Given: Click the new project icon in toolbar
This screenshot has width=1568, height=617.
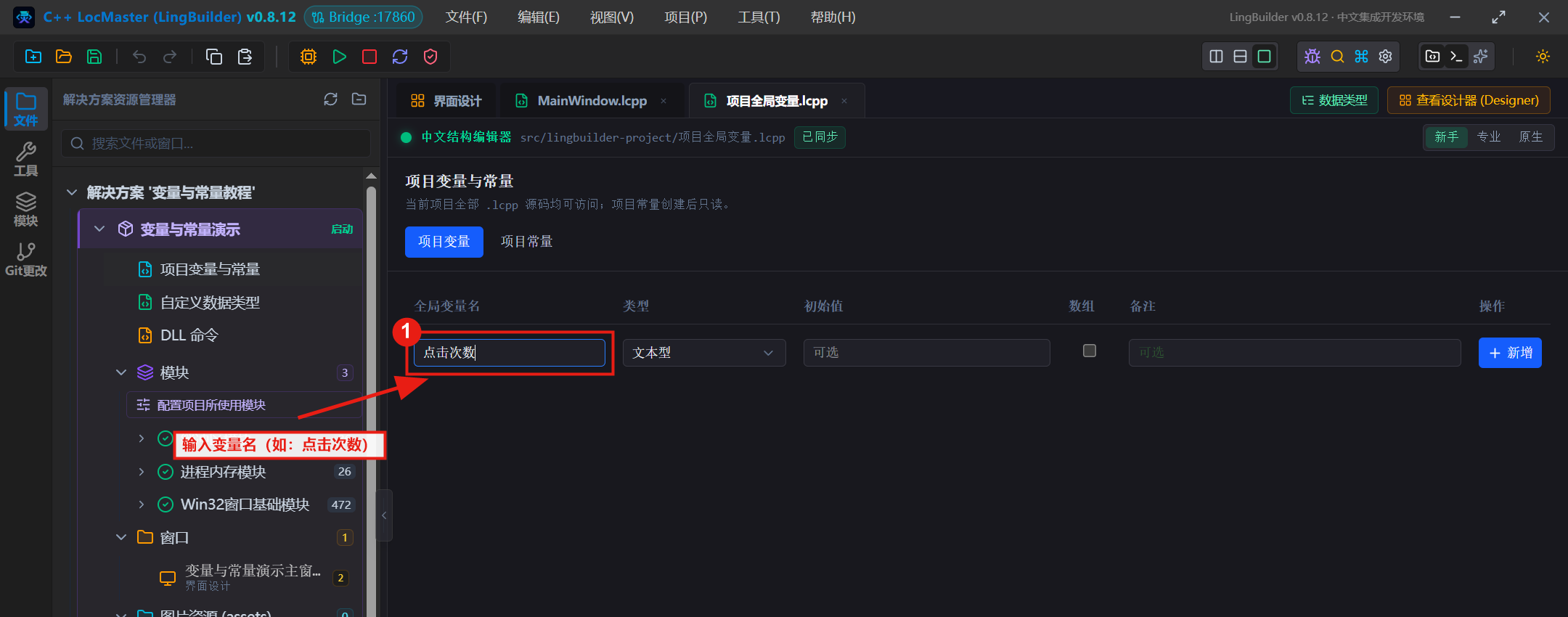Looking at the screenshot, I should click(x=33, y=57).
